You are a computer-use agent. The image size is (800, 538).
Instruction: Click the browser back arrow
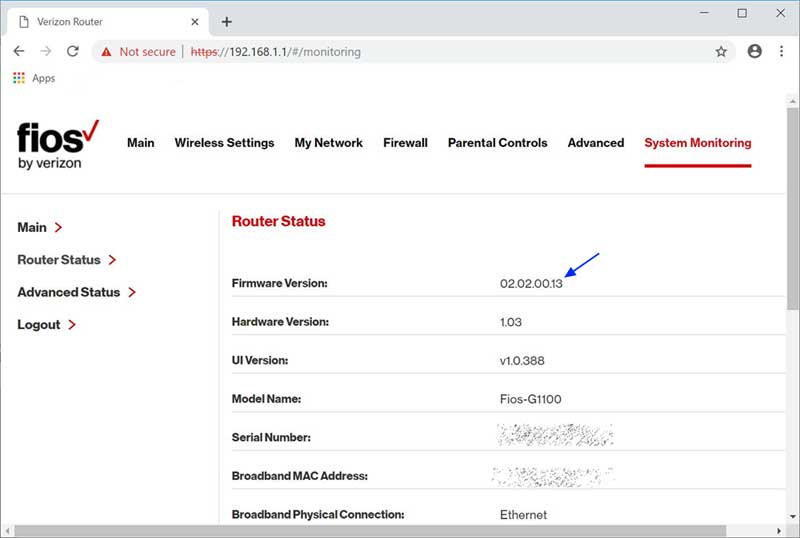pyautogui.click(x=19, y=51)
